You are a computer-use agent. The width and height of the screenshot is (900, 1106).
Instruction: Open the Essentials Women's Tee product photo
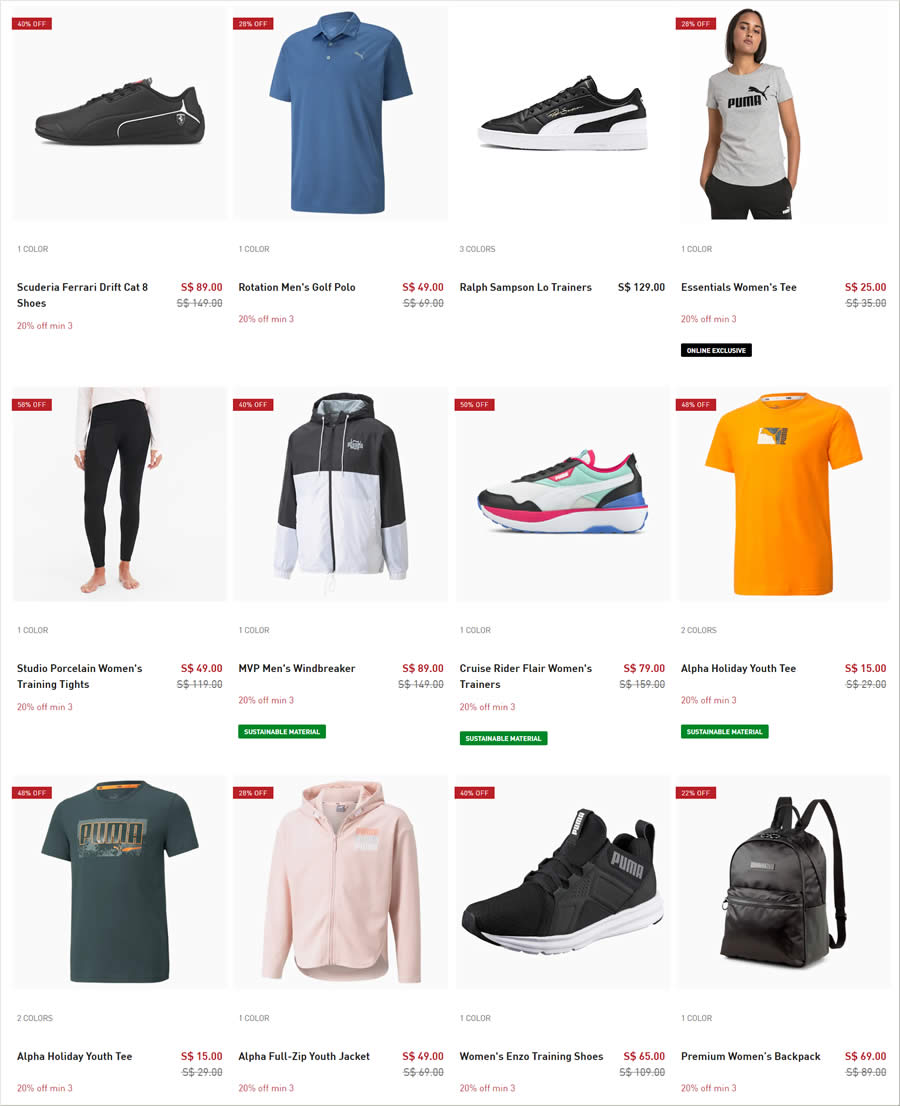(x=784, y=114)
